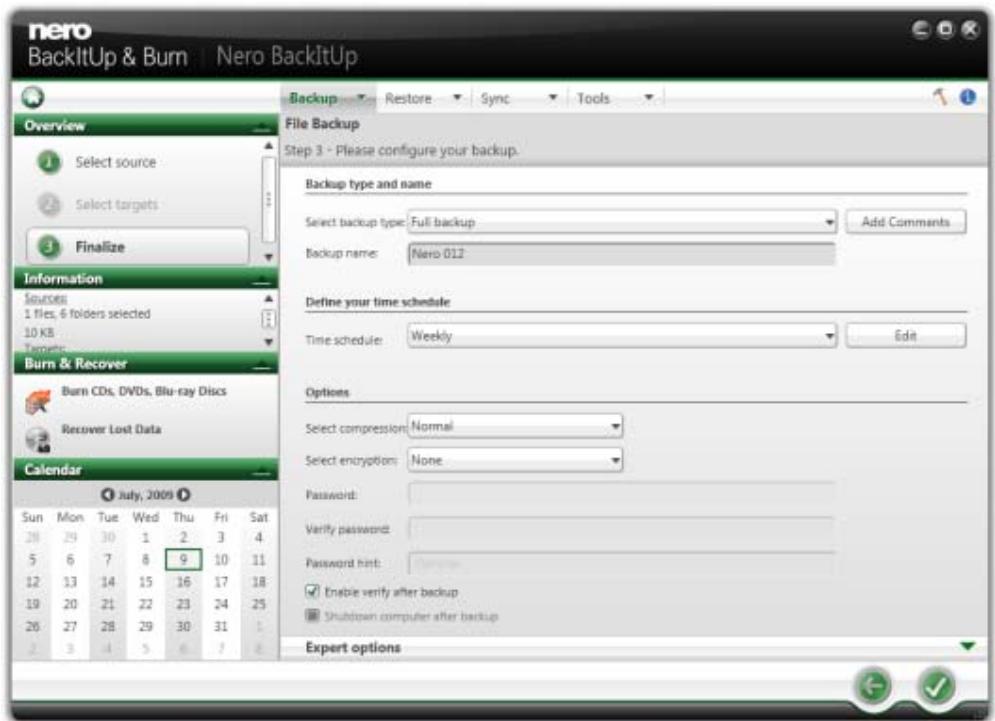Select the Finalize step
Viewport: 995px width, 721px height.
pyautogui.click(x=138, y=247)
